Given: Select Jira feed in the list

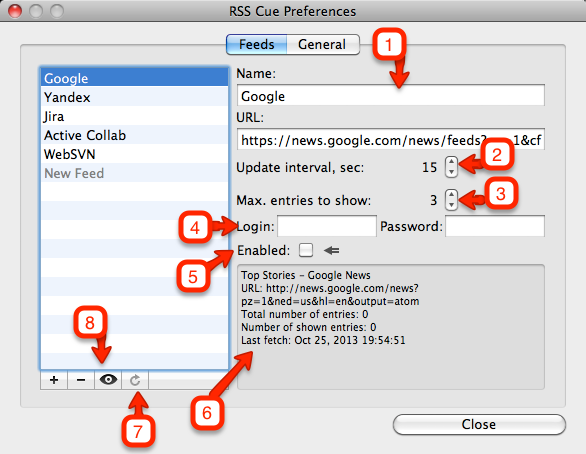Looking at the screenshot, I should 135,116.
